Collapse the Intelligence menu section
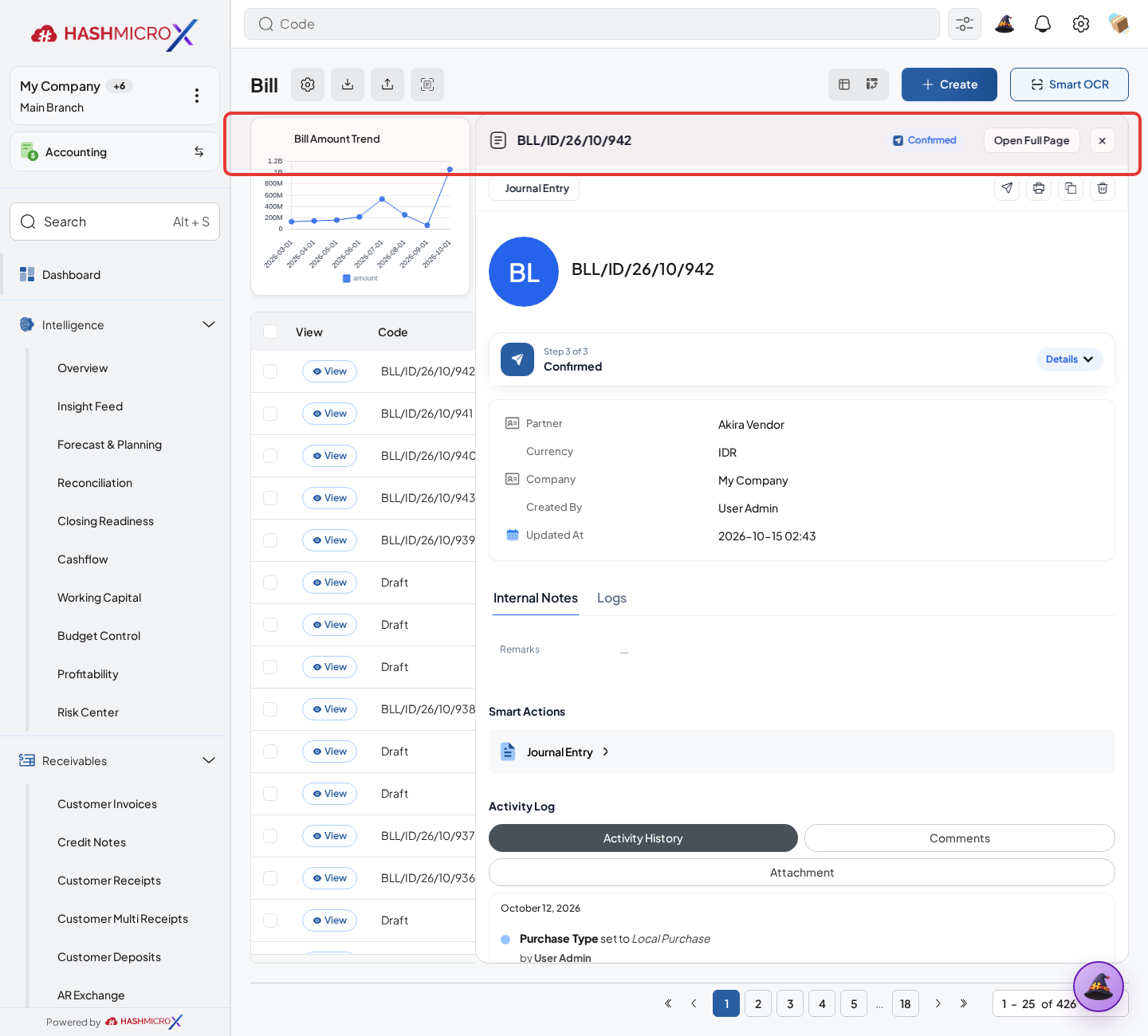This screenshot has width=1148, height=1036. click(x=209, y=324)
